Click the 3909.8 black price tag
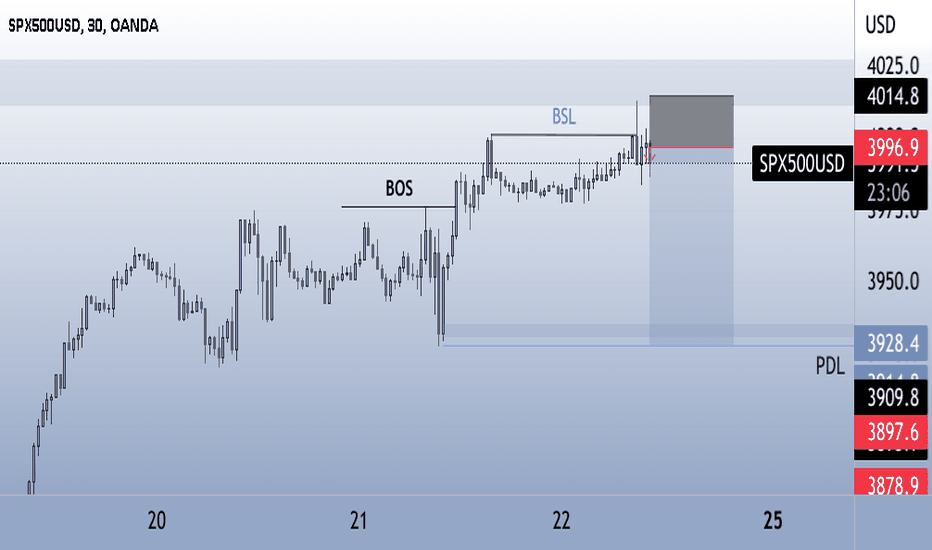This screenshot has height=550, width=932. 890,397
